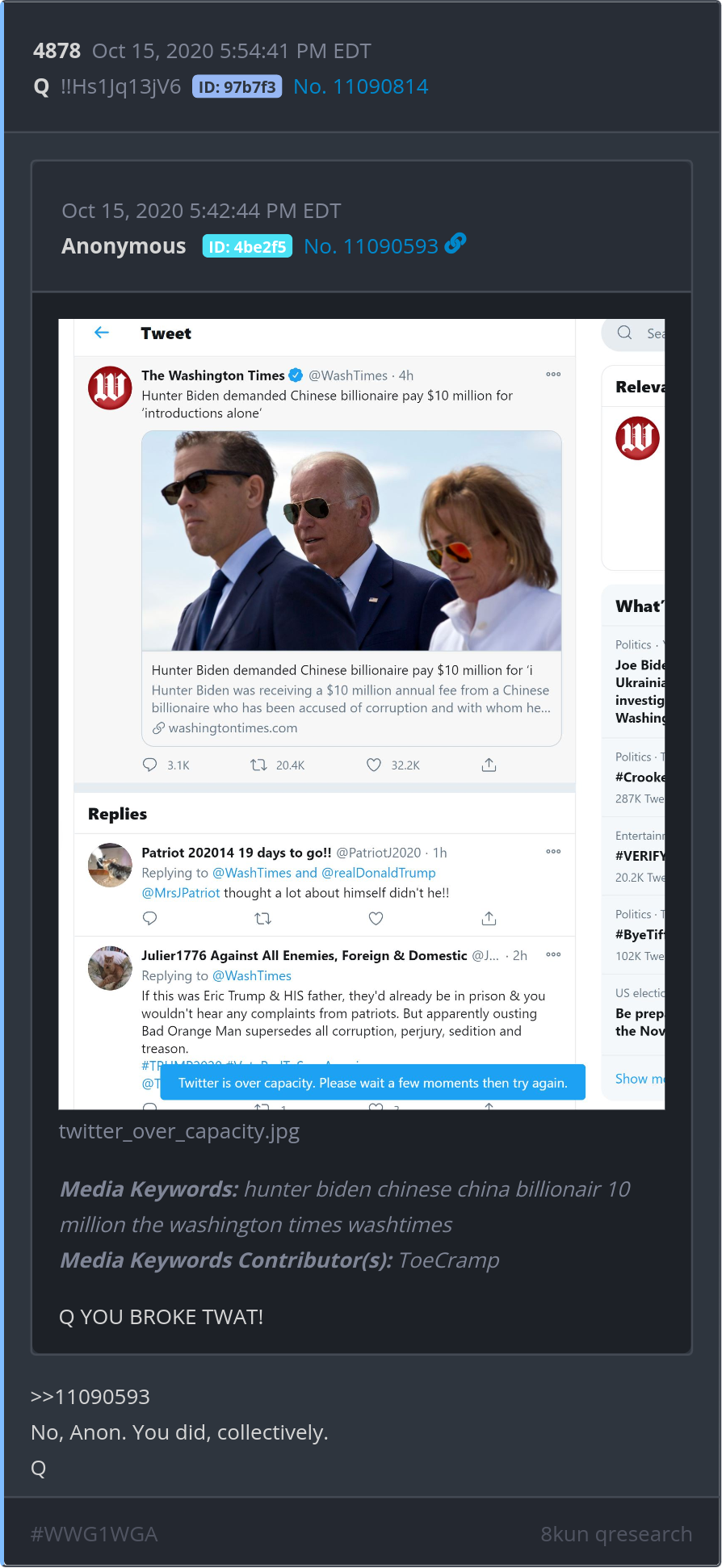The width and height of the screenshot is (722, 1568).
Task: Open more options on Patriot 202014 reply
Action: 553,852
